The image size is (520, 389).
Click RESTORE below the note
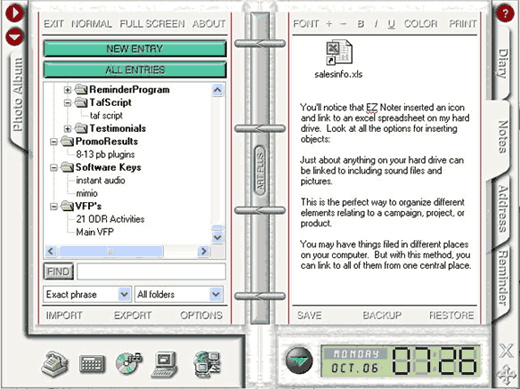point(451,315)
